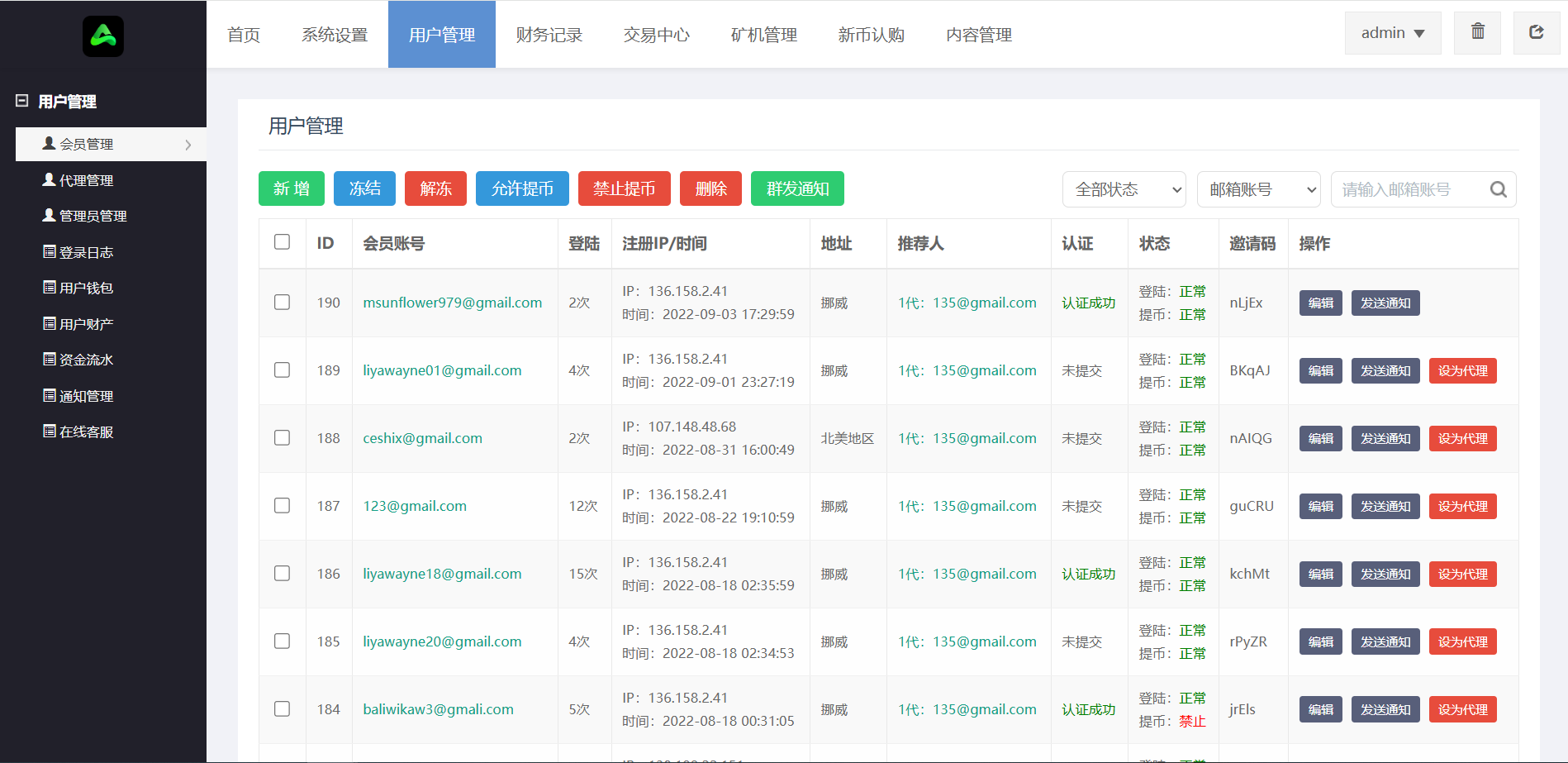Expand the admin account dropdown
1568x763 pixels.
coord(1392,33)
